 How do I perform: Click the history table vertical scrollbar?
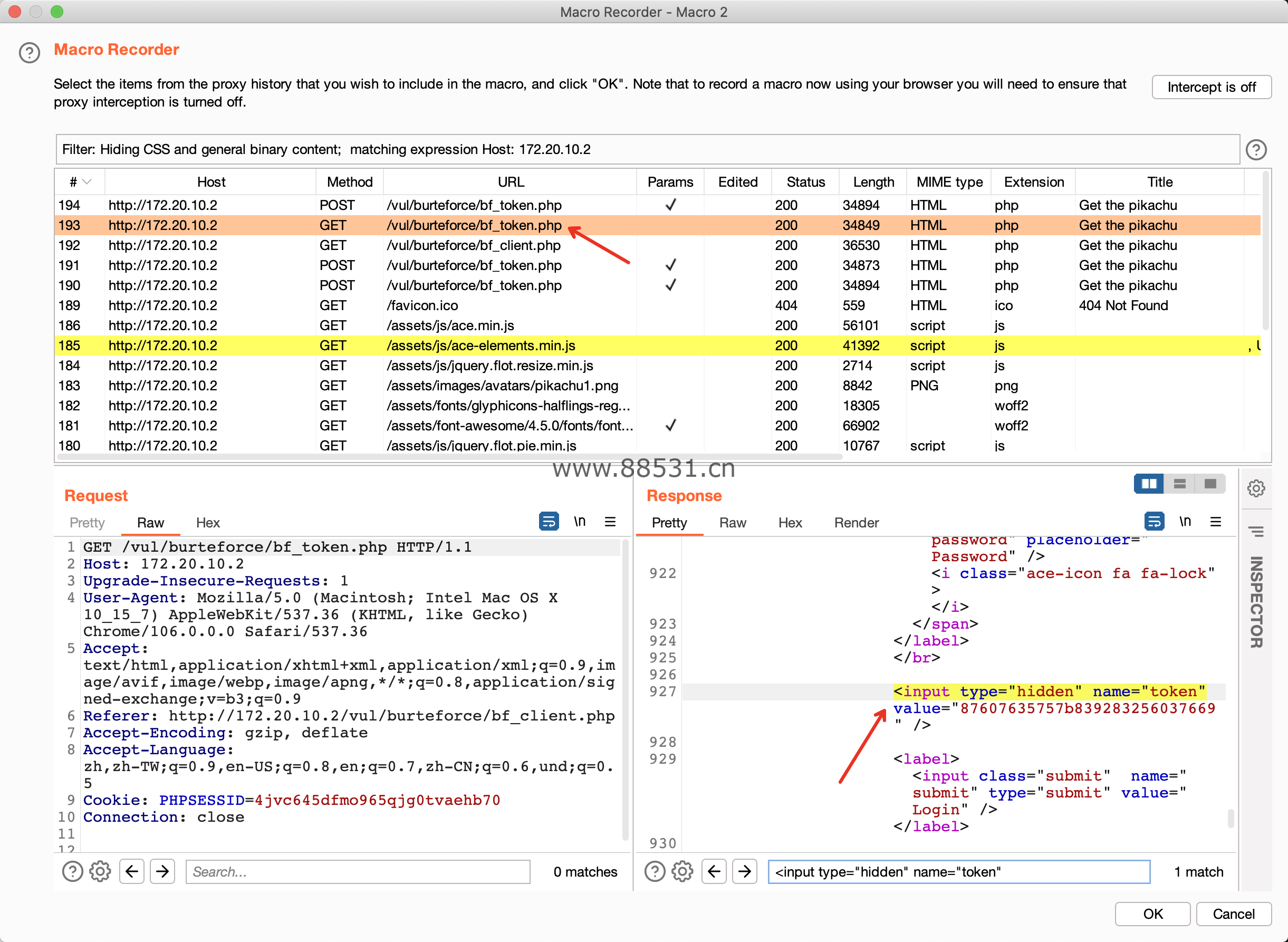point(1266,251)
